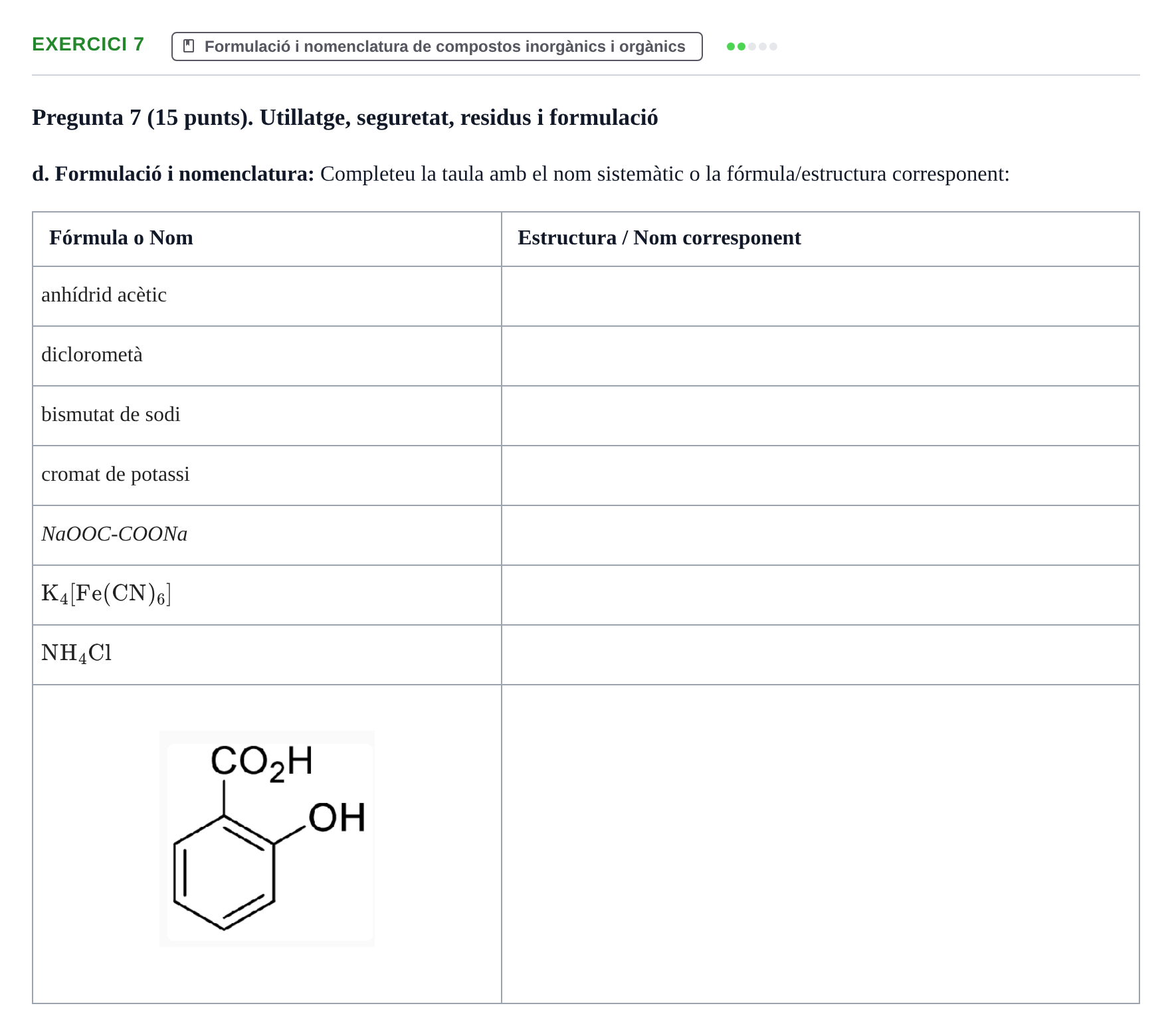This screenshot has height=1036, width=1172.
Task: Click the answer cell beside NH4Cl
Action: [x=821, y=655]
